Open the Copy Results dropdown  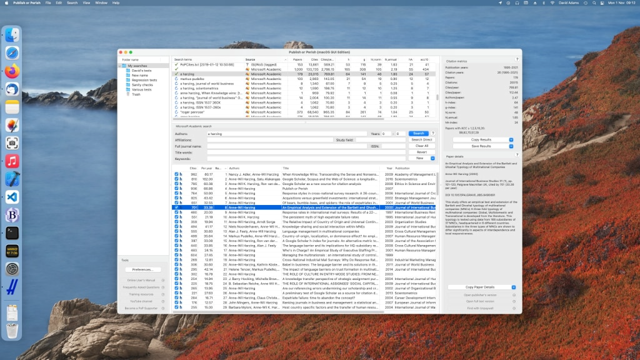[x=511, y=140]
